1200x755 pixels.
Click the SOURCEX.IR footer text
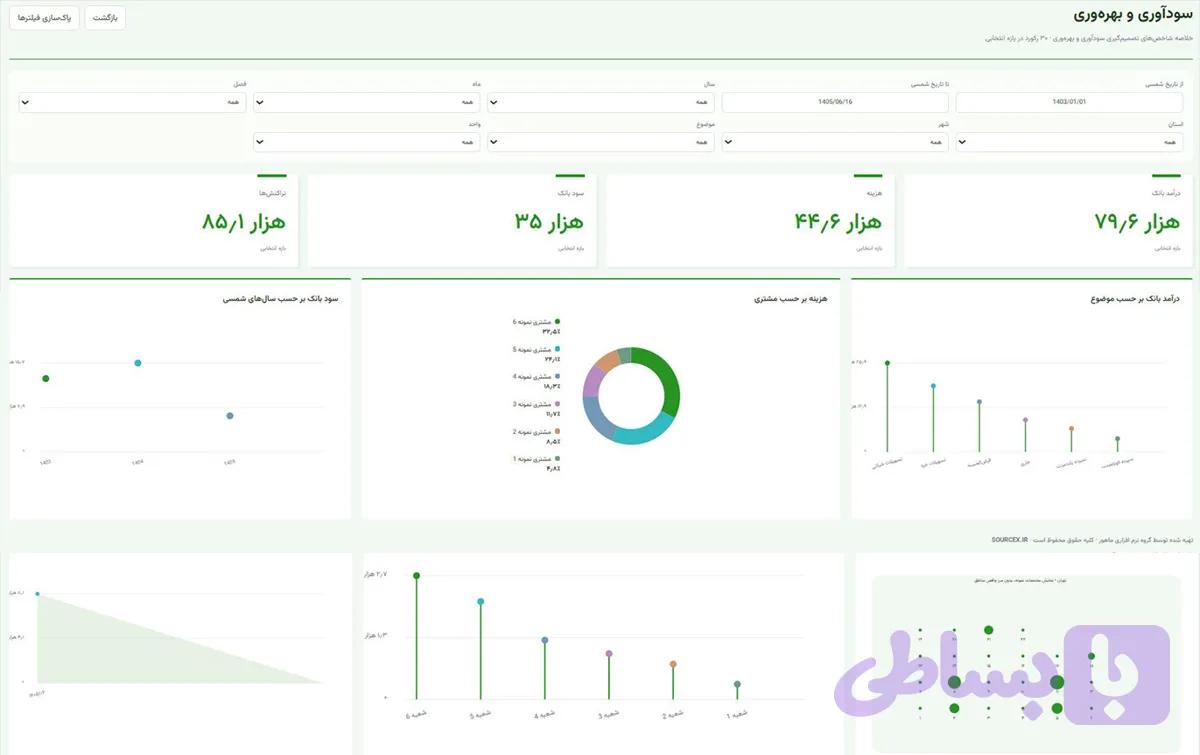pos(1009,539)
